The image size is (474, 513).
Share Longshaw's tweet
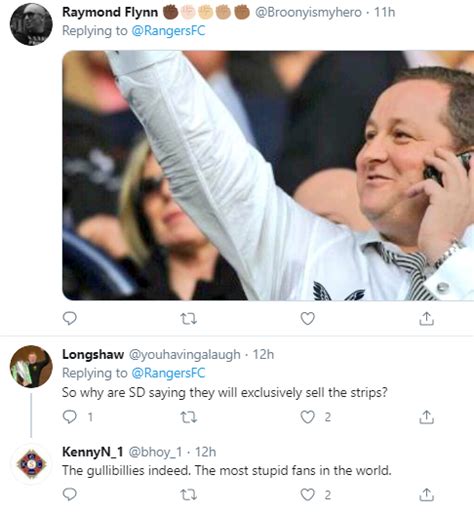pos(426,417)
